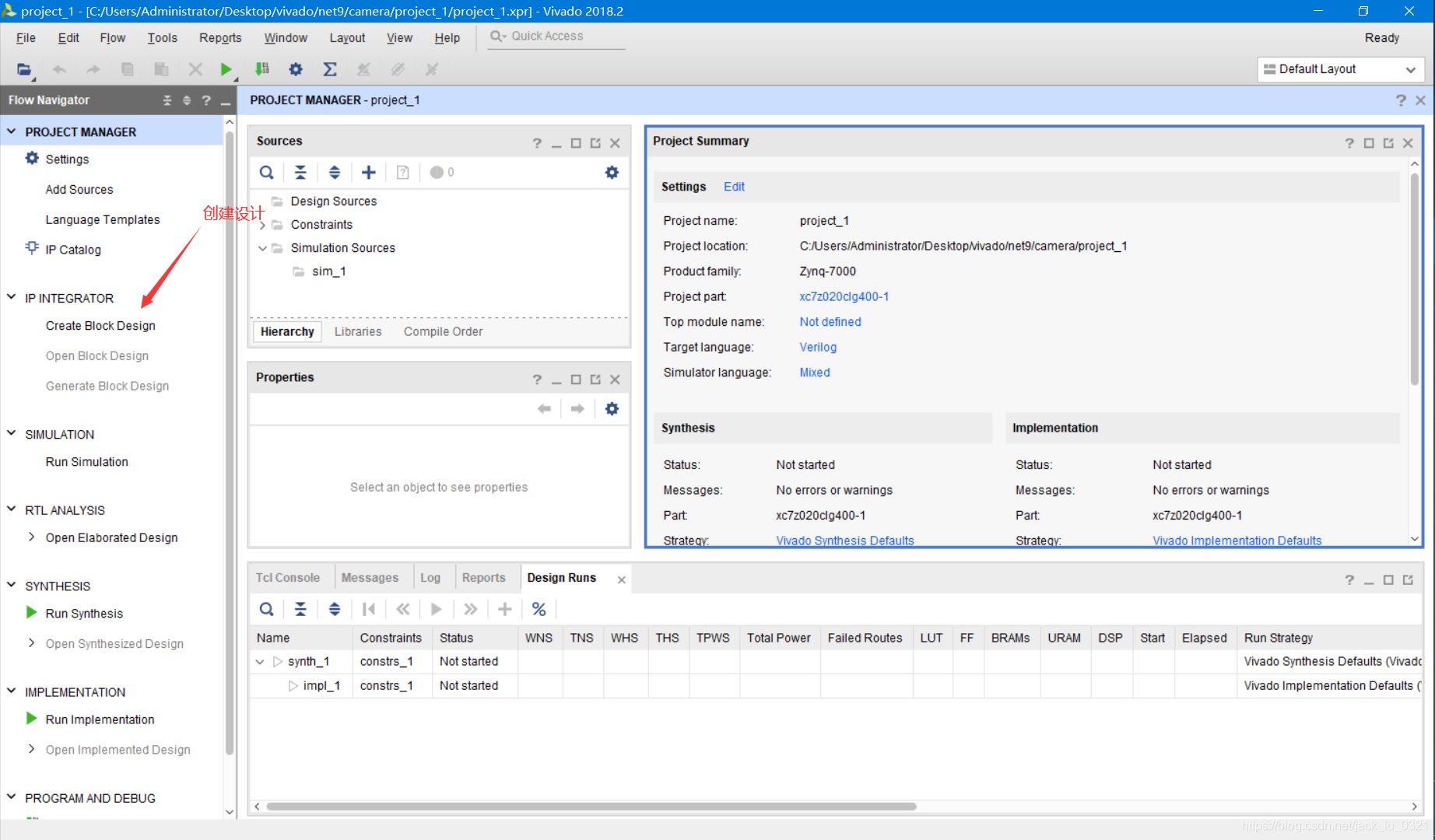Click percent progress icon in Design Runs
1435x840 pixels.
pos(539,609)
